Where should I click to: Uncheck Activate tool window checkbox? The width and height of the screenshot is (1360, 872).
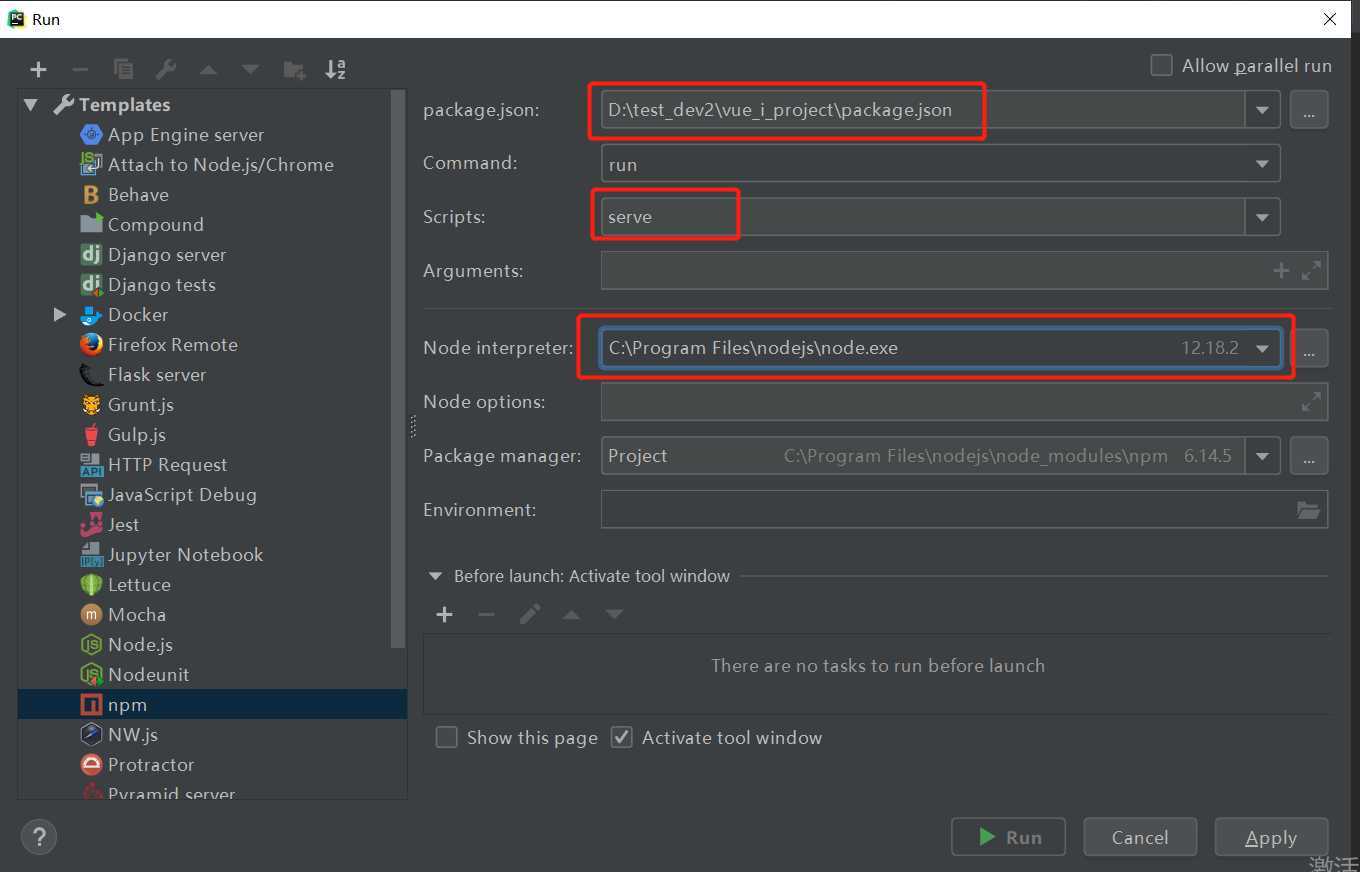coord(622,738)
